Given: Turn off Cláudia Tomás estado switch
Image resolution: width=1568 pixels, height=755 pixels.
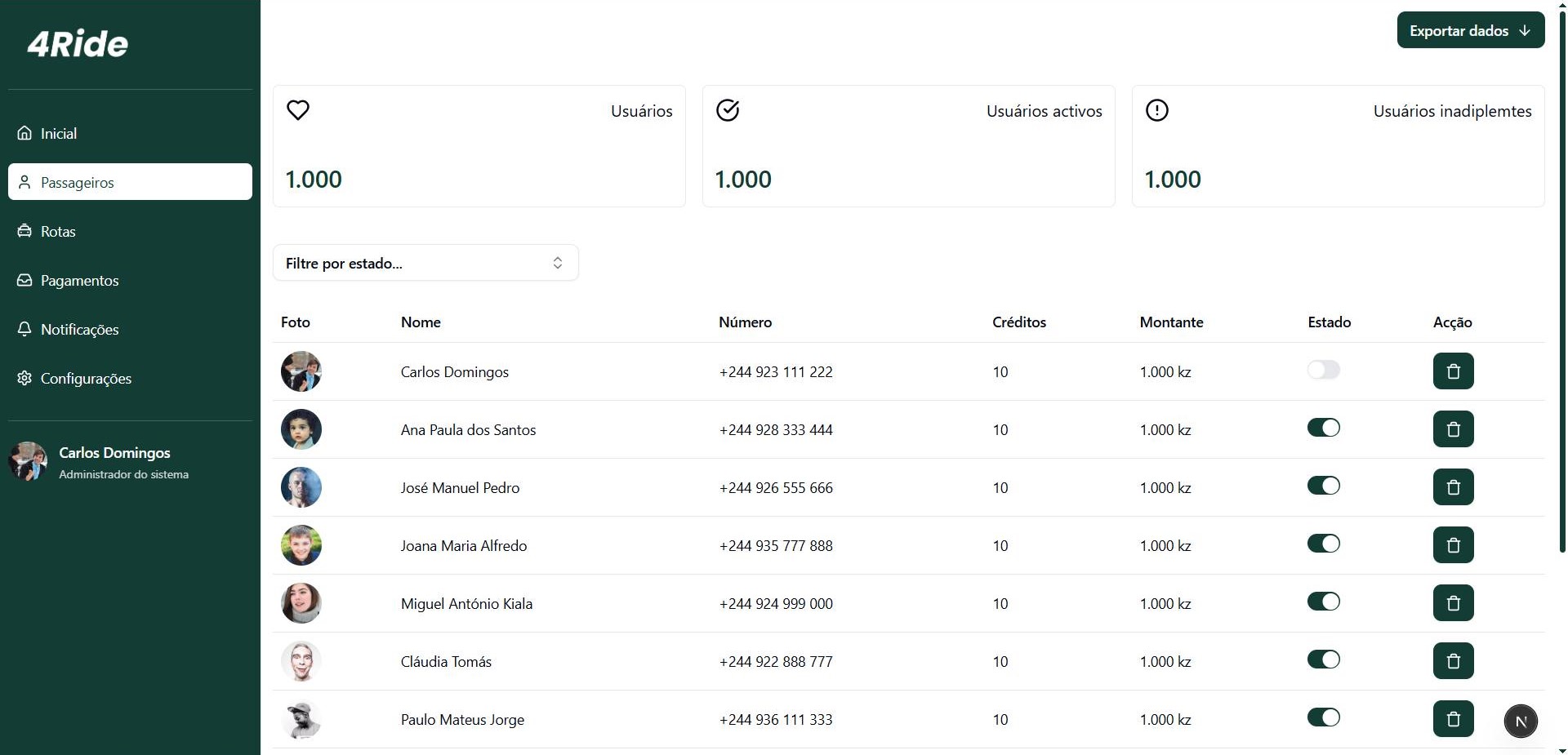Looking at the screenshot, I should [x=1323, y=660].
